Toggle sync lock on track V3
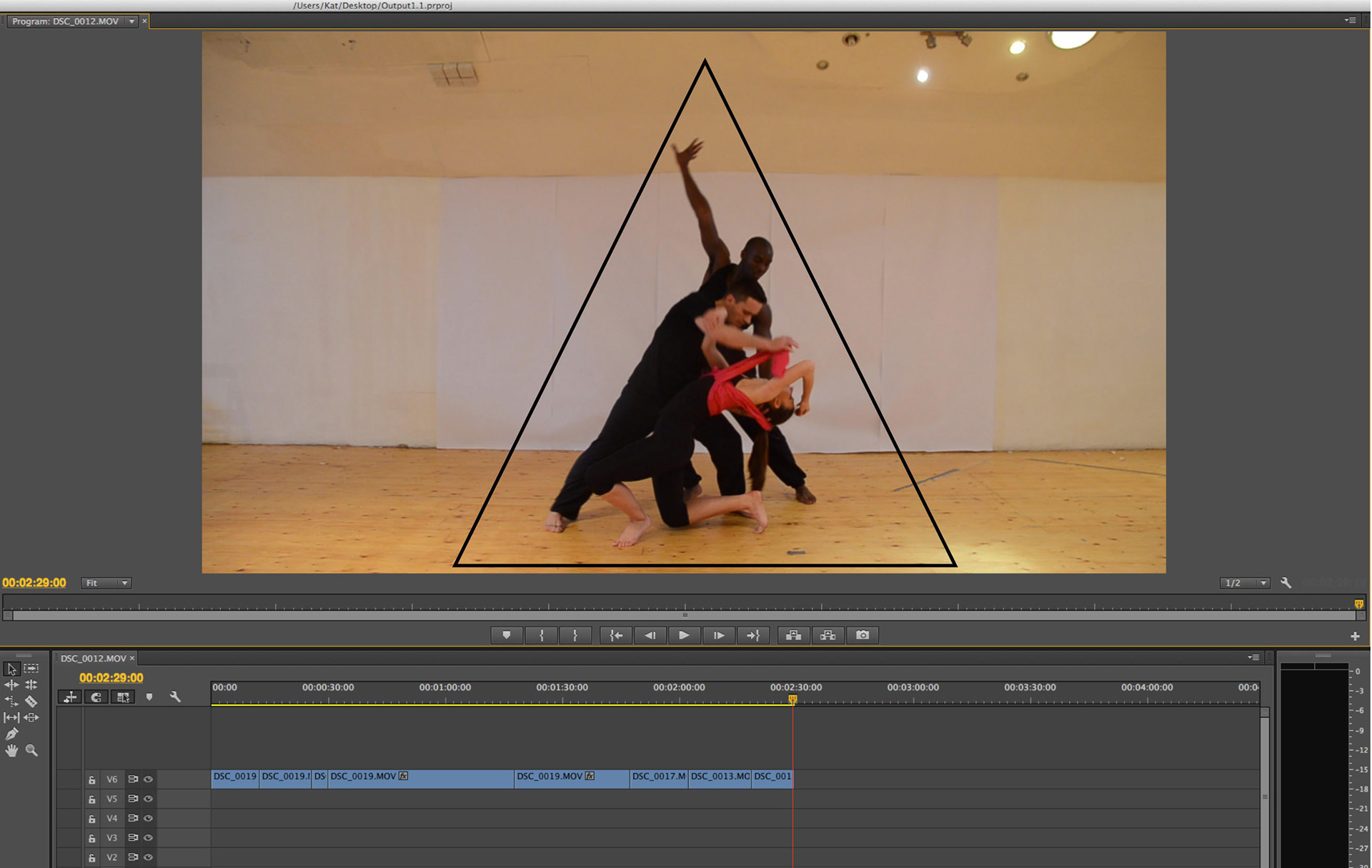This screenshot has height=868, width=1372. [133, 837]
